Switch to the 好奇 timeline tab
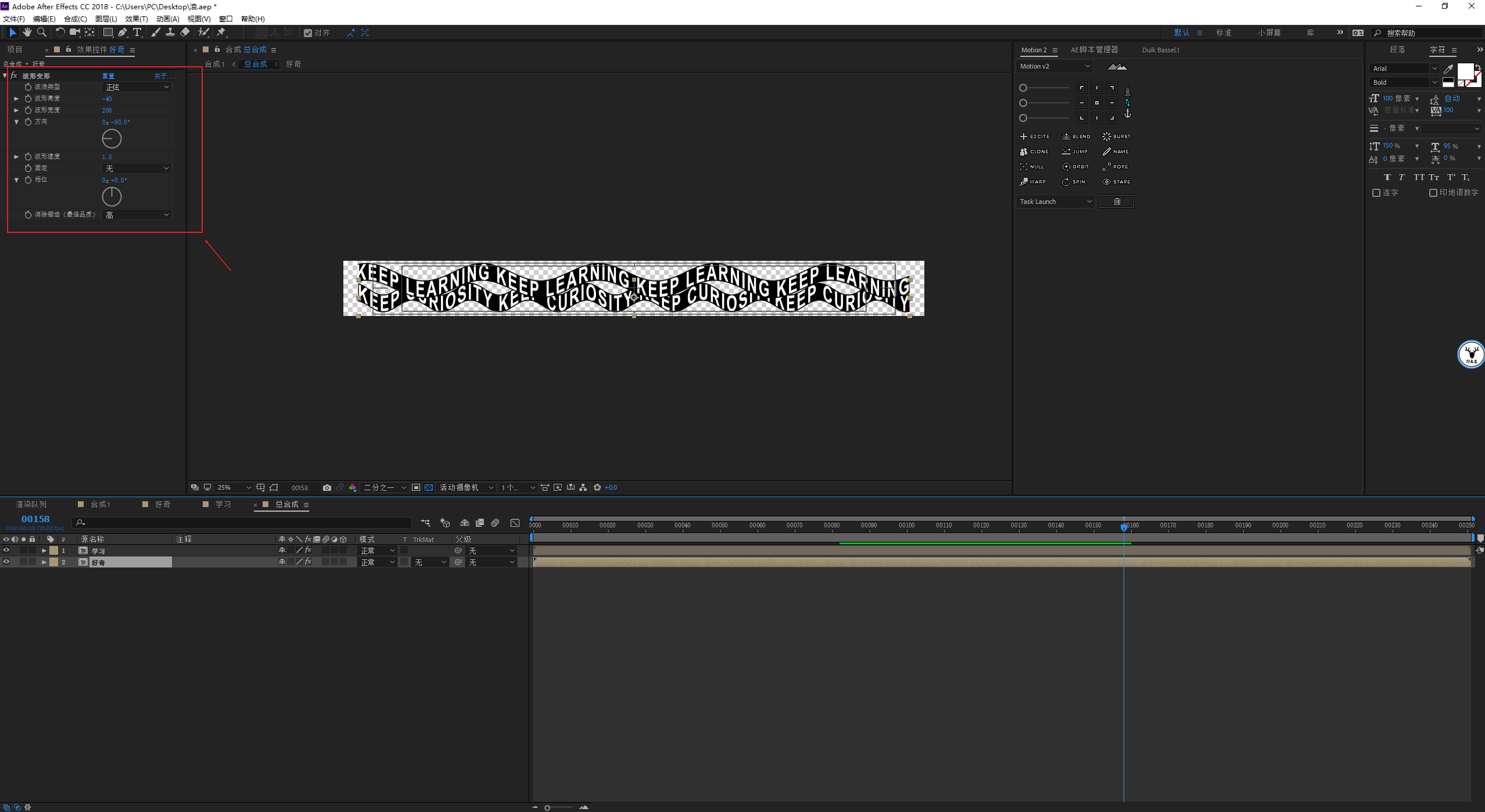 click(x=162, y=504)
